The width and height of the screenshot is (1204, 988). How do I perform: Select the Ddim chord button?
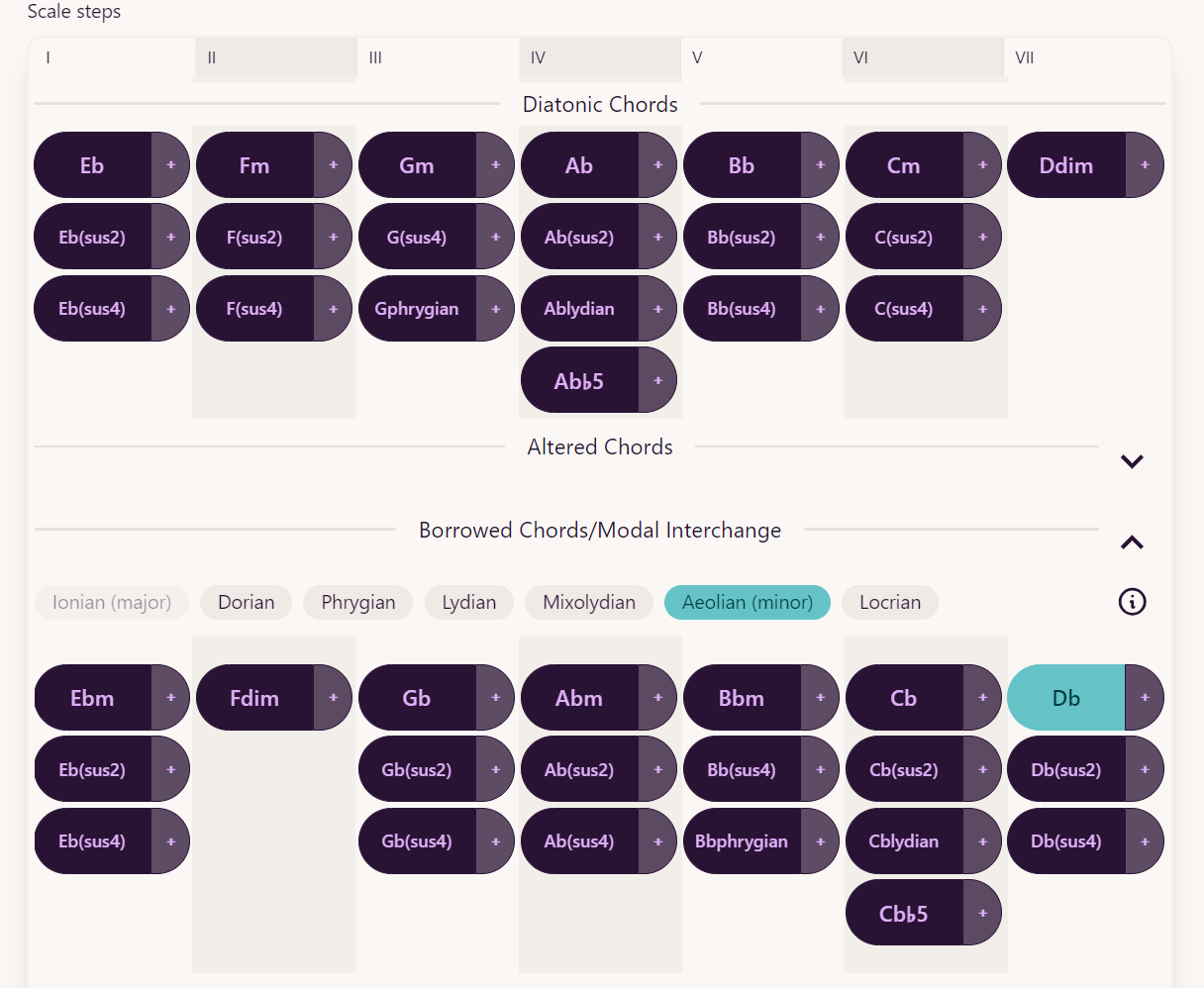1067,165
